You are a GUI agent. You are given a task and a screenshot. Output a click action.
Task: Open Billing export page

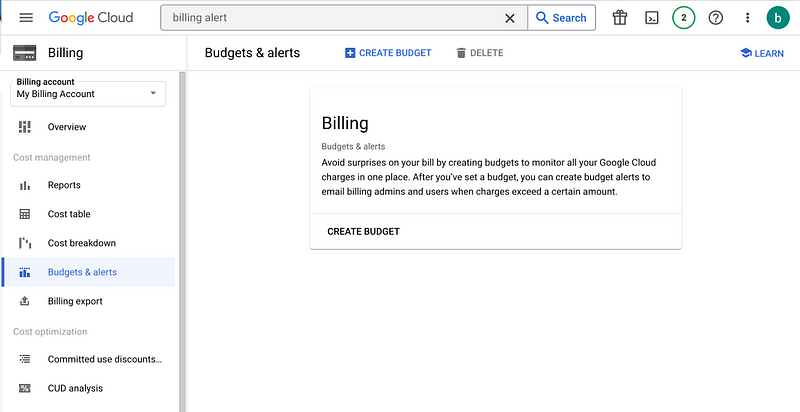(x=75, y=301)
